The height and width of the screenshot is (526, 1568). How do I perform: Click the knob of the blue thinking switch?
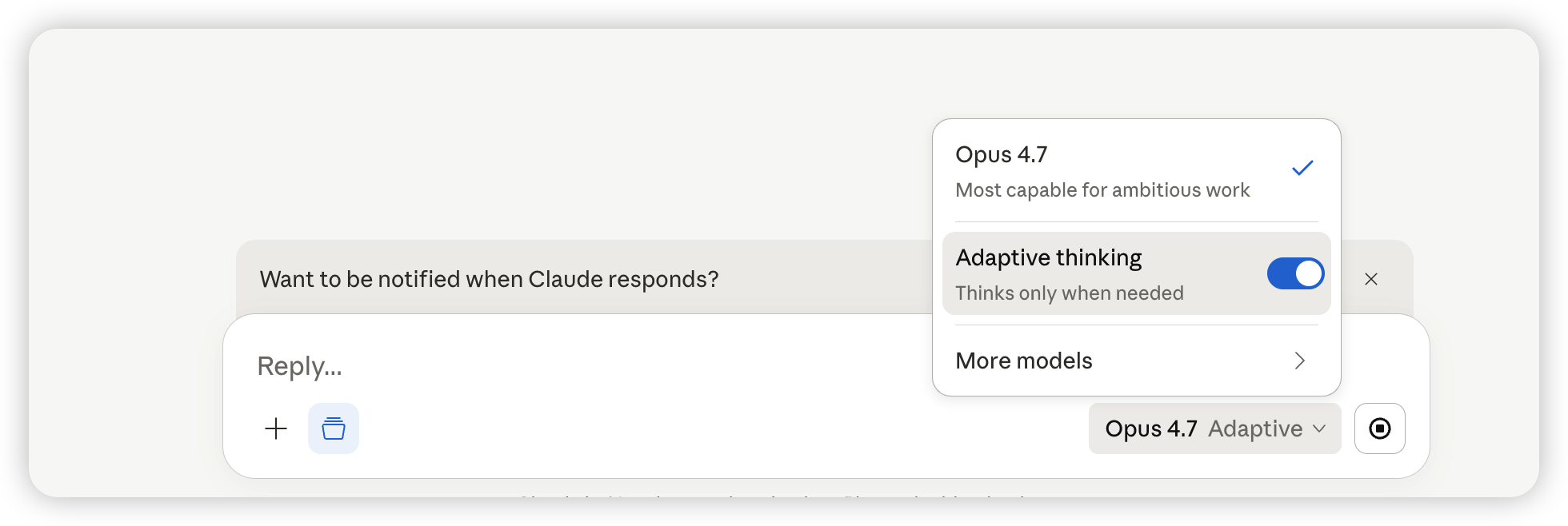pyautogui.click(x=1309, y=273)
